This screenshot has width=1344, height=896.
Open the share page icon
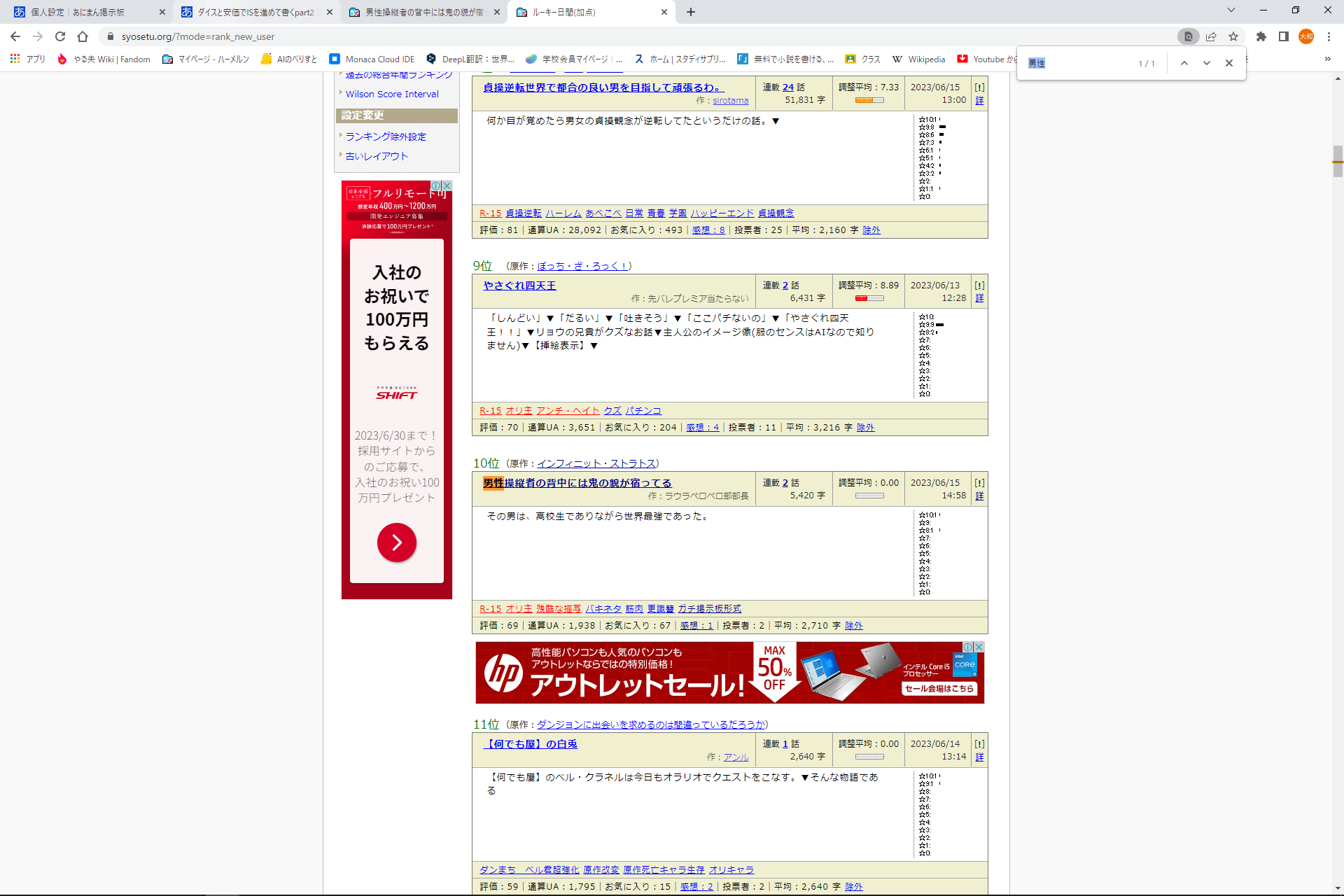[x=1211, y=36]
